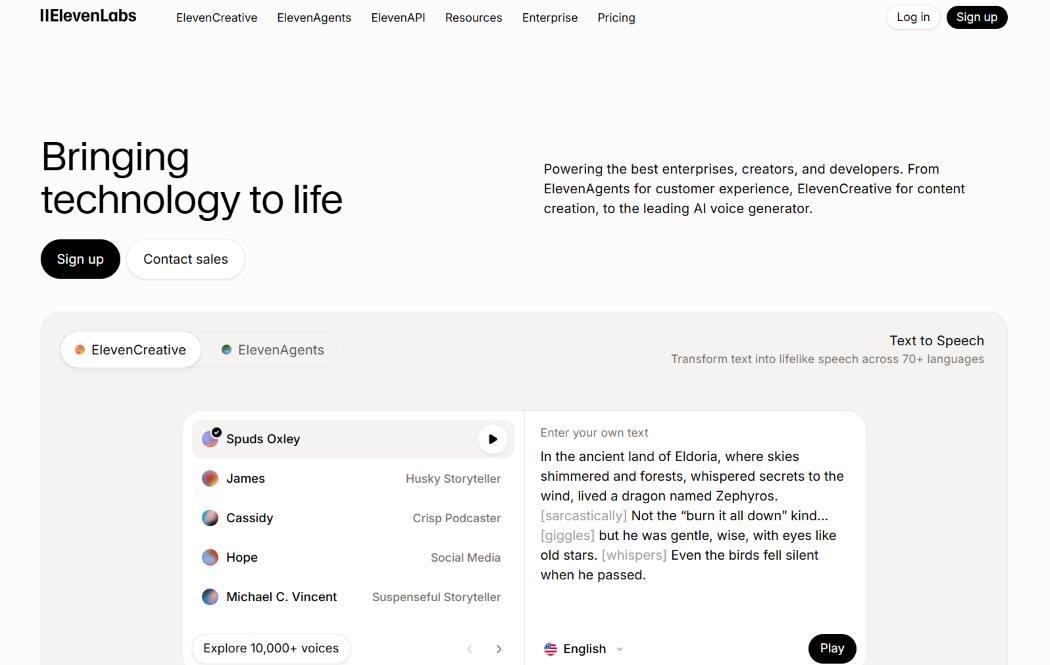The width and height of the screenshot is (1050, 665).
Task: Click into the sample text field
Action: click(693, 516)
